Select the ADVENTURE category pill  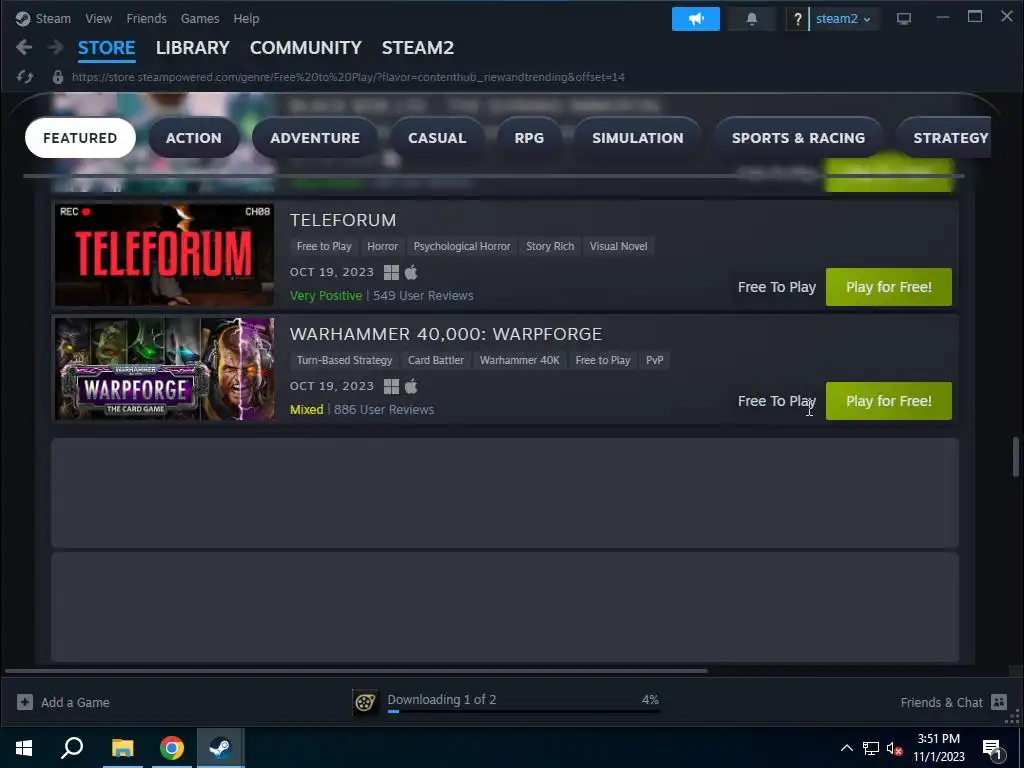pyautogui.click(x=315, y=138)
